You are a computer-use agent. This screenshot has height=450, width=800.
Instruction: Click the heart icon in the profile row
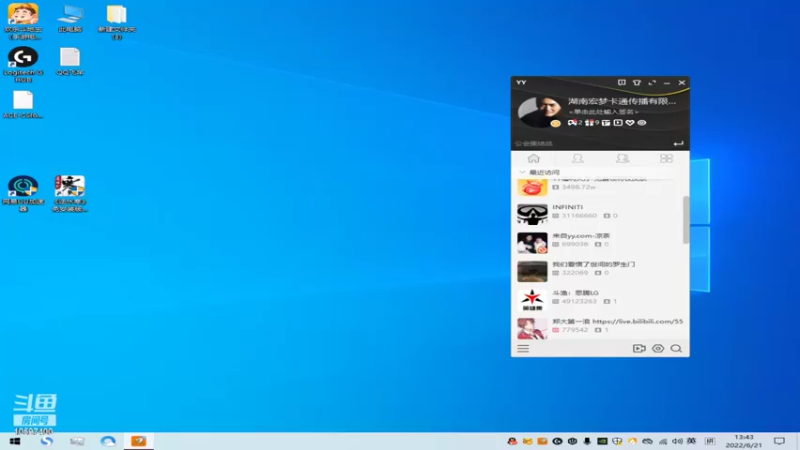[630, 122]
